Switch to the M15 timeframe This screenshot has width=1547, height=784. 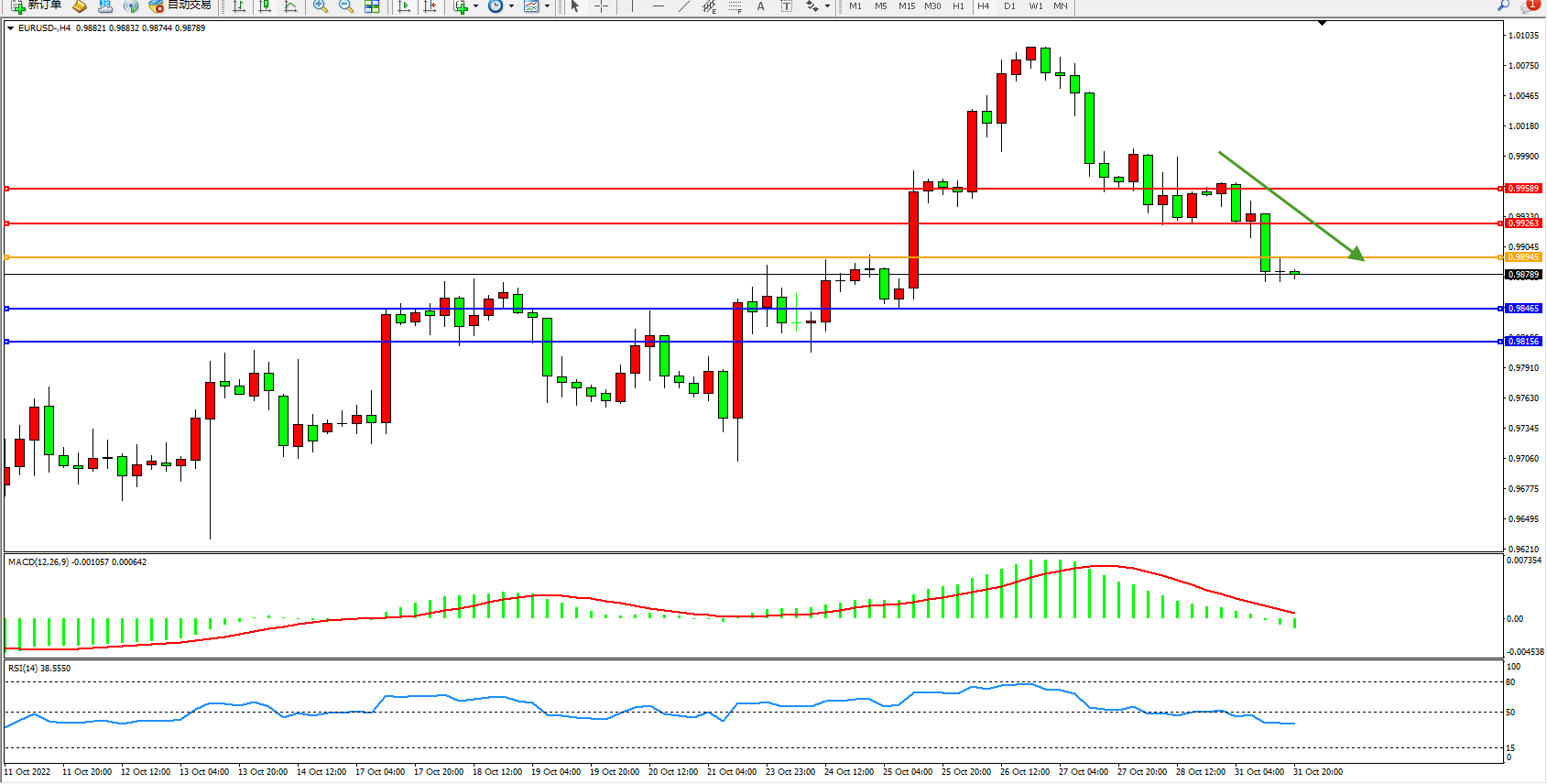coord(906,6)
